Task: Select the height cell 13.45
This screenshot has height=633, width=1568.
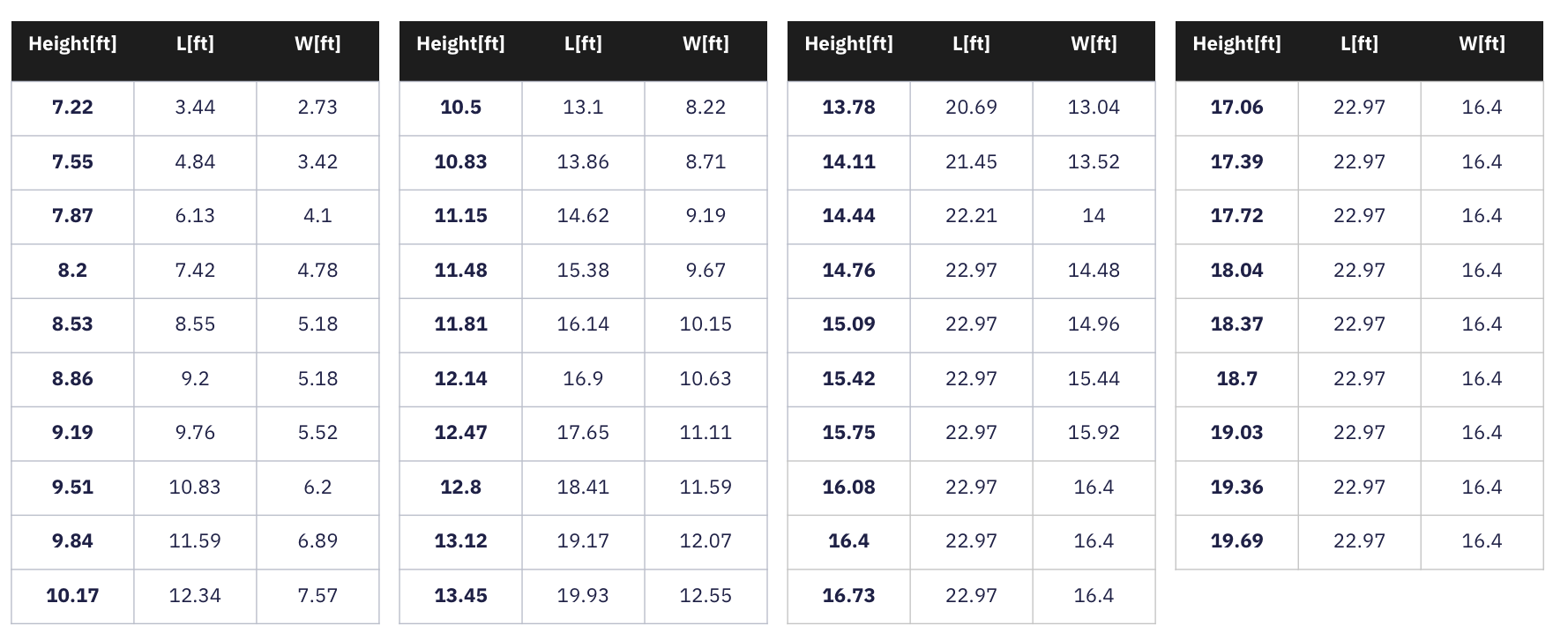Action: [x=460, y=596]
